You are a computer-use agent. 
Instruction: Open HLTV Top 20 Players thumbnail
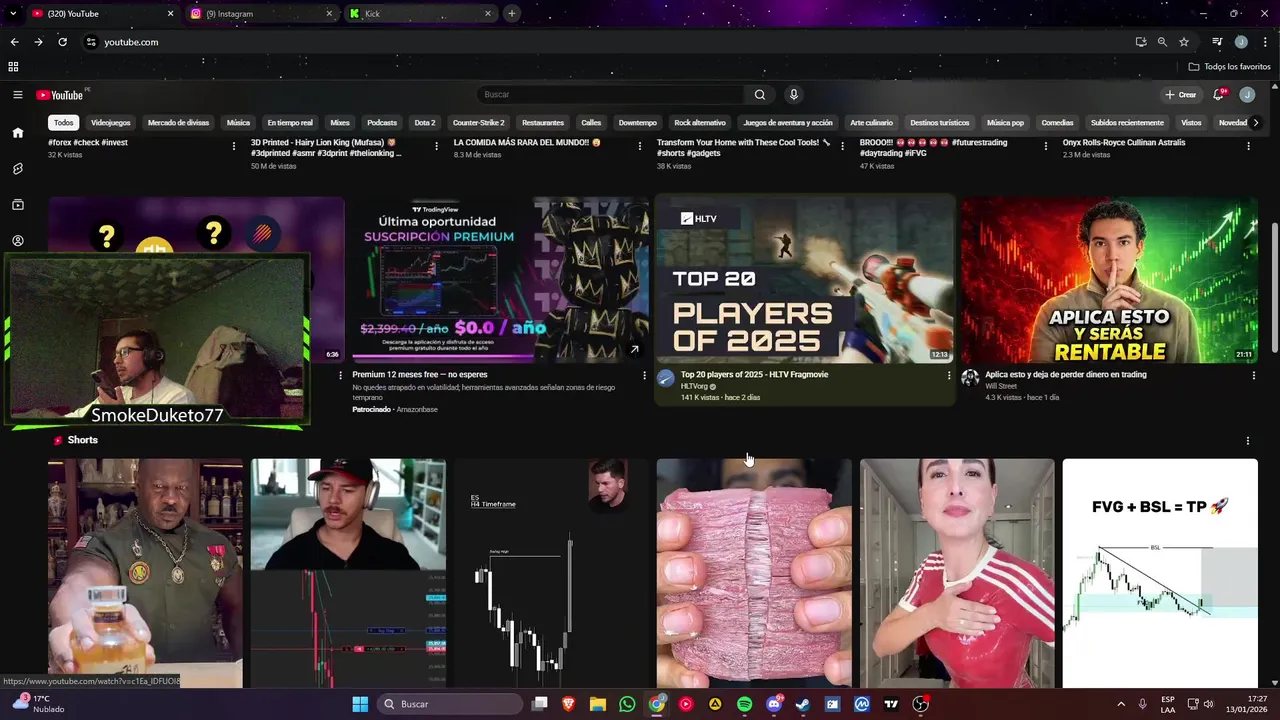click(x=805, y=279)
